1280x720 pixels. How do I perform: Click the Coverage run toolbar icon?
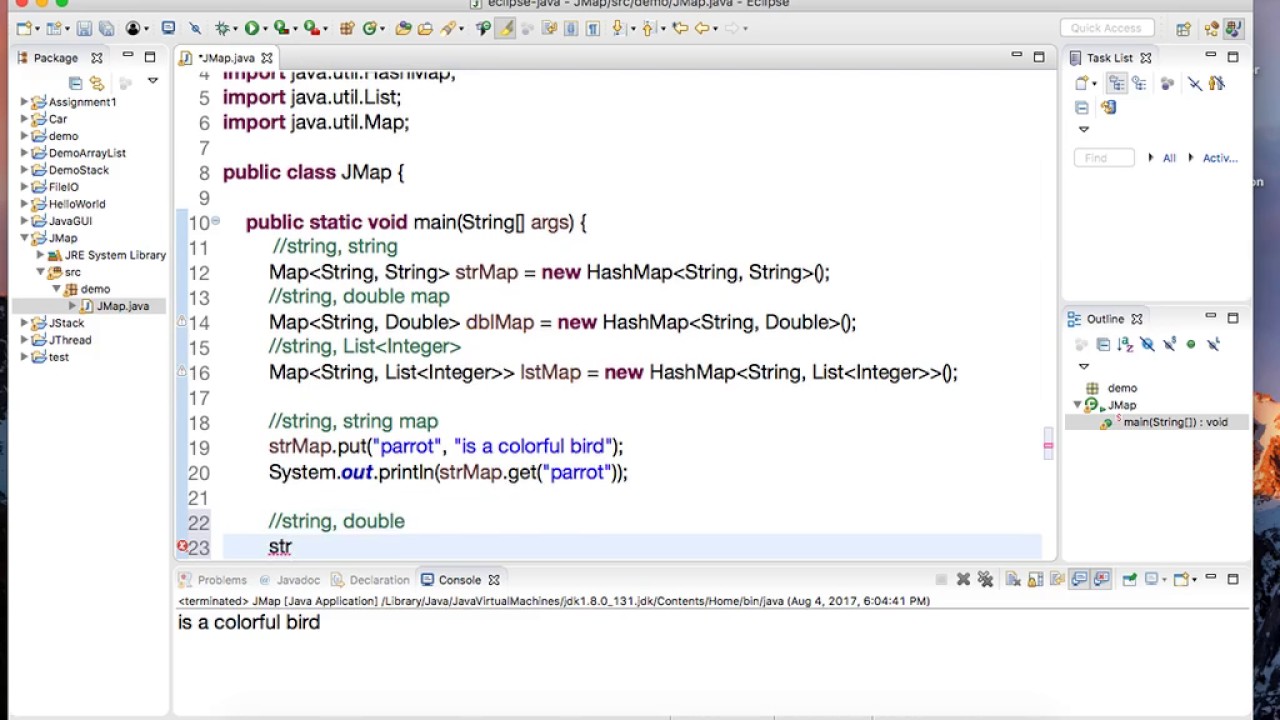point(282,28)
